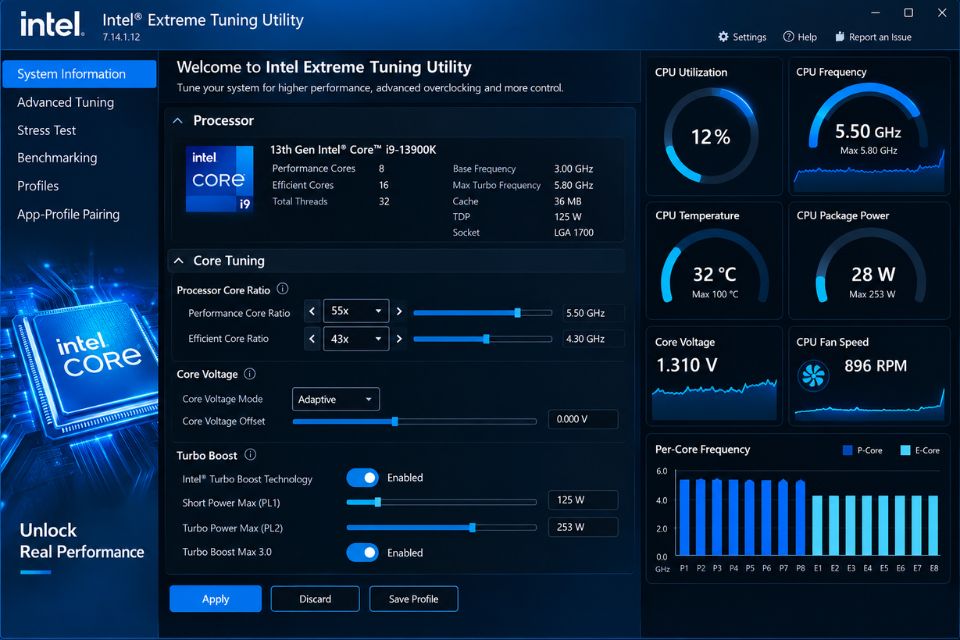Open Settings via the gear icon
Viewport: 960px width, 640px height.
(723, 37)
